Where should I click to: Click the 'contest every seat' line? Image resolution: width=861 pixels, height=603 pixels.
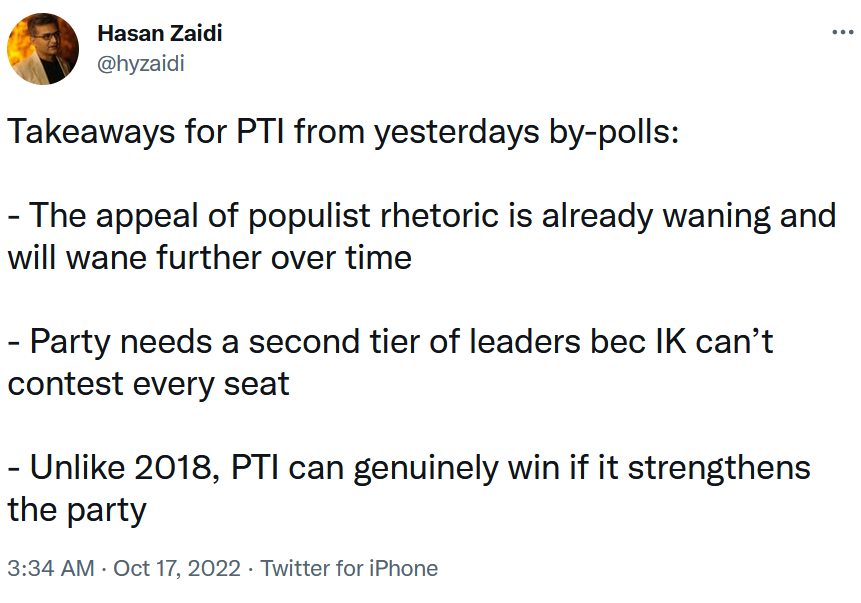click(x=148, y=384)
